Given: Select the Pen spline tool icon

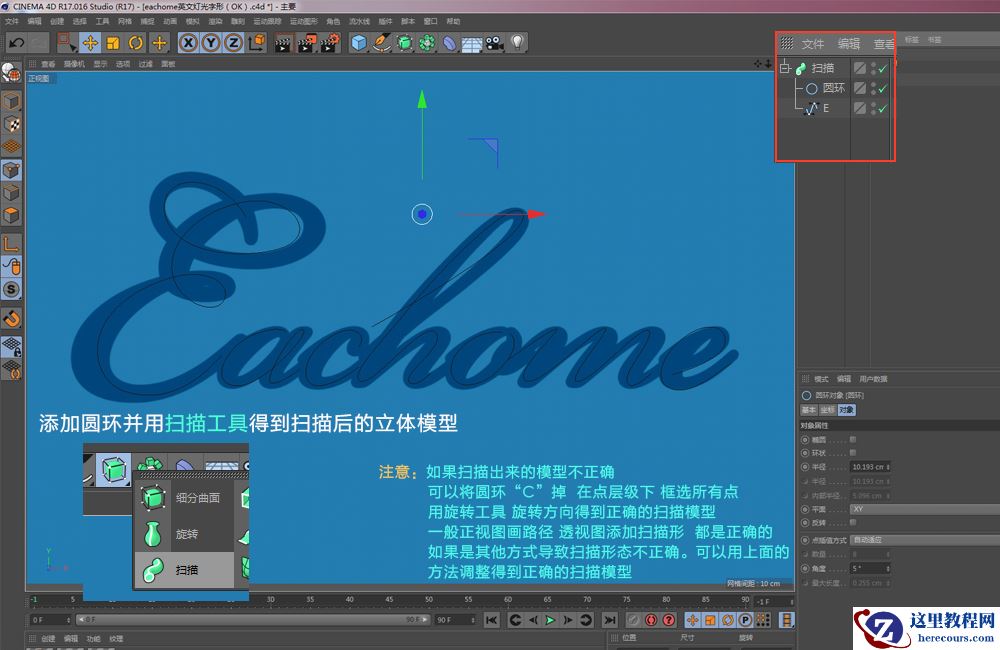Looking at the screenshot, I should [380, 43].
